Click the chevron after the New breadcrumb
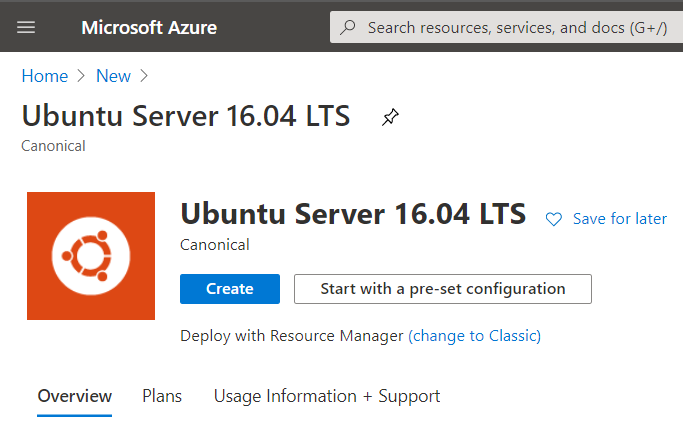Image resolution: width=683 pixels, height=432 pixels. [x=144, y=76]
